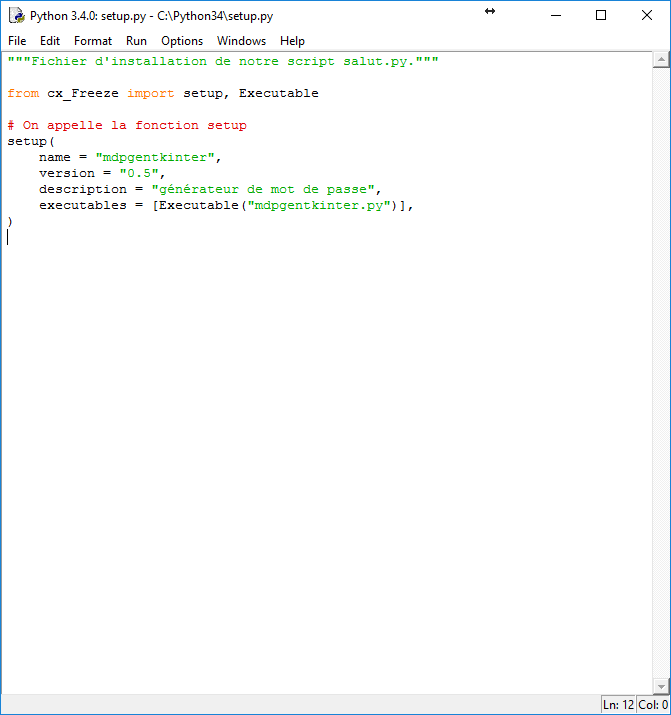Open the Help menu

[x=292, y=41]
